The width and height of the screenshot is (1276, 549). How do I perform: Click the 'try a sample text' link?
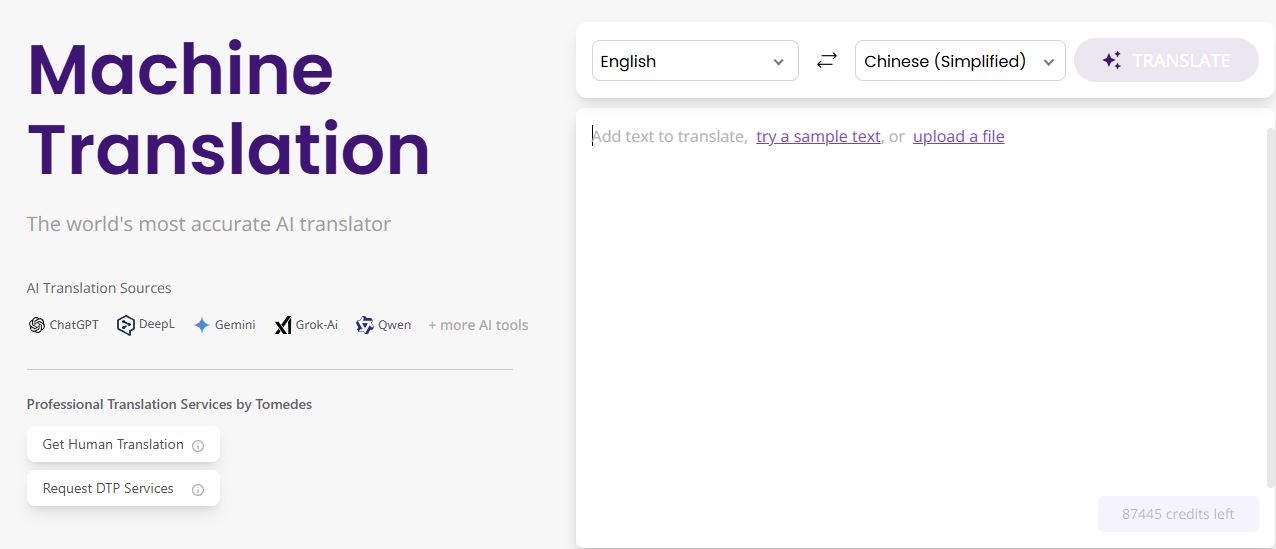[818, 137]
